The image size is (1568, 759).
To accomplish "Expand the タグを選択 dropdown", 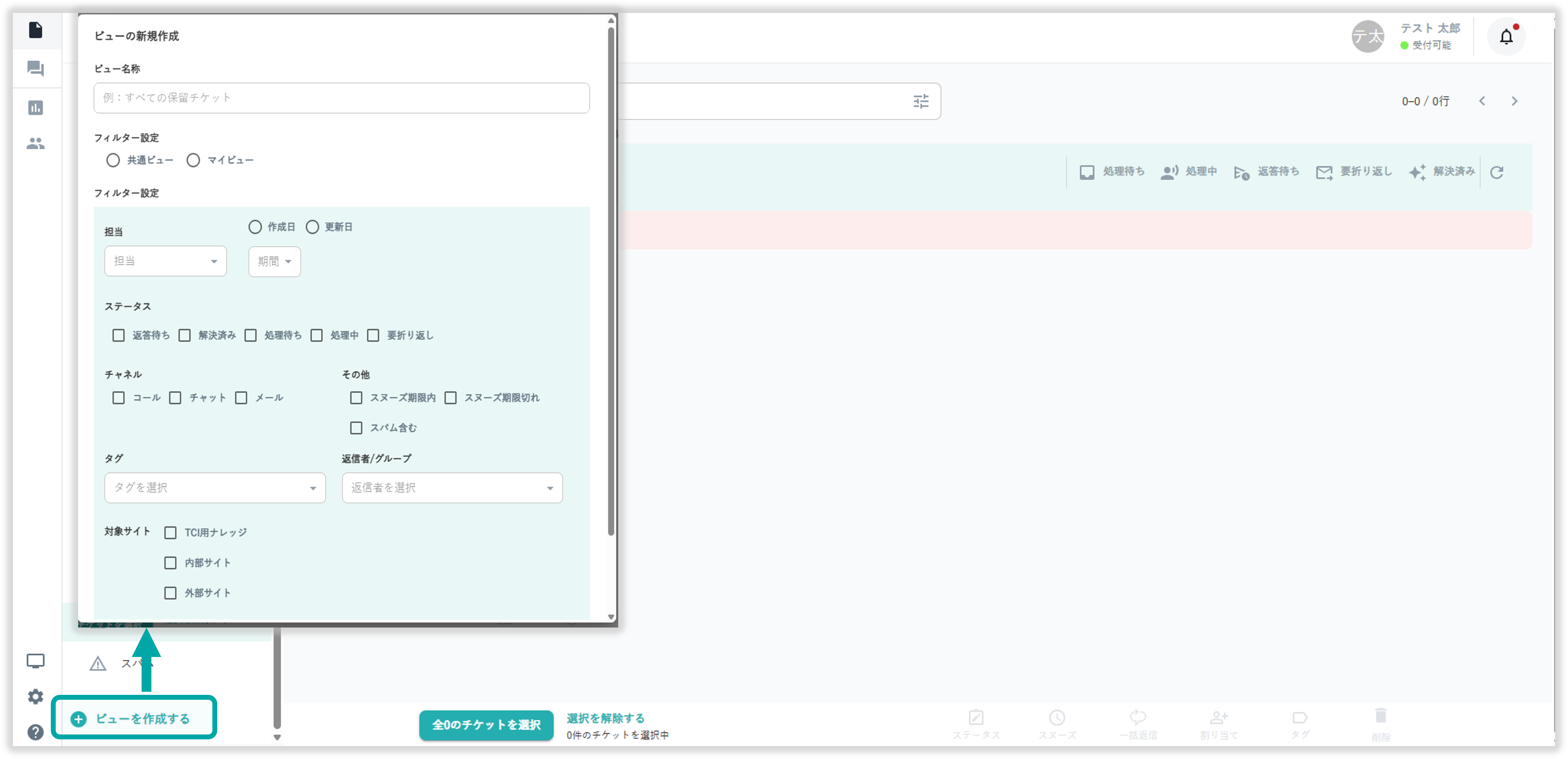I will coord(215,488).
